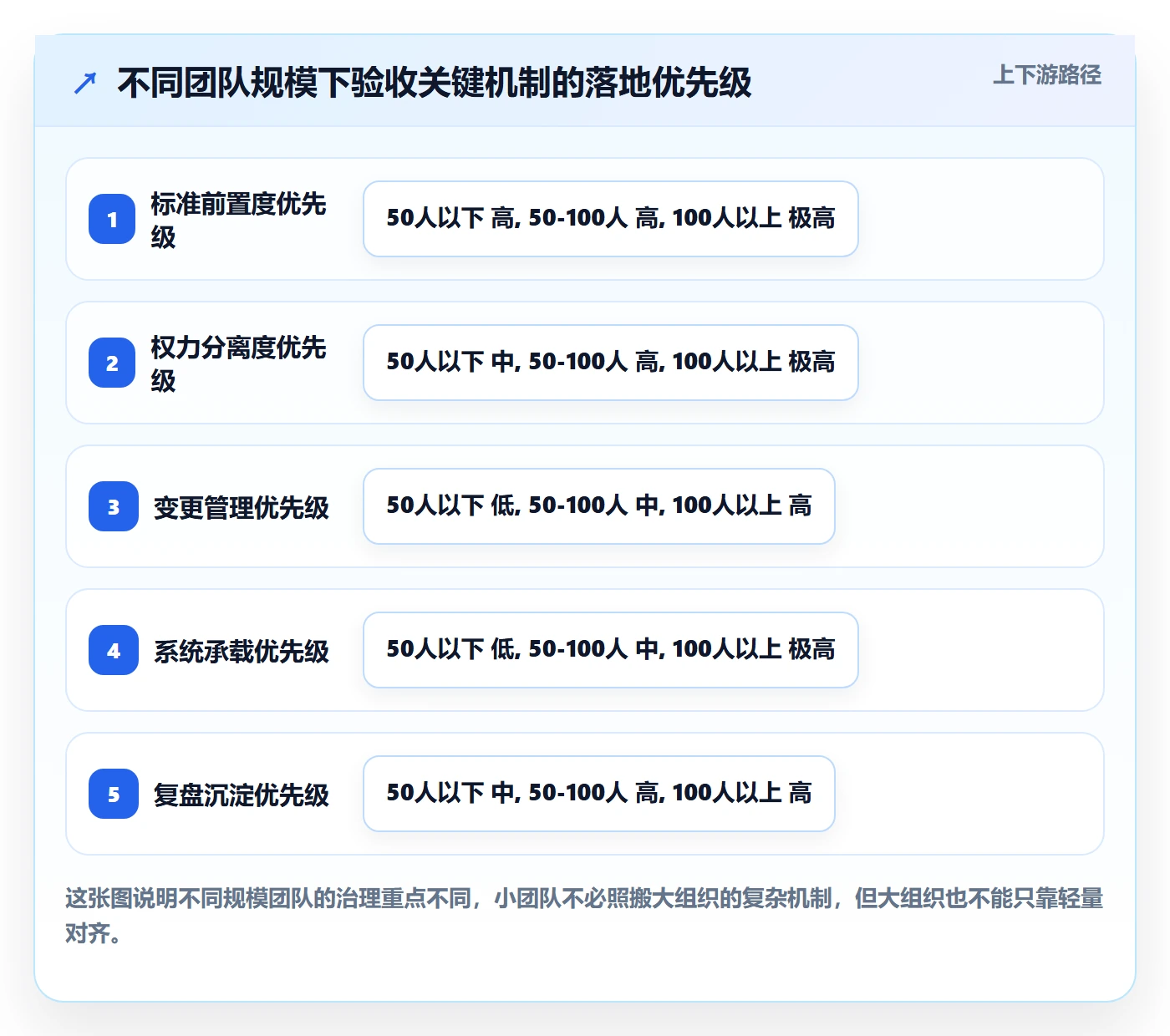Image resolution: width=1170 pixels, height=1036 pixels.
Task: Click the 复盘沉淀优先级 label
Action: point(242,795)
